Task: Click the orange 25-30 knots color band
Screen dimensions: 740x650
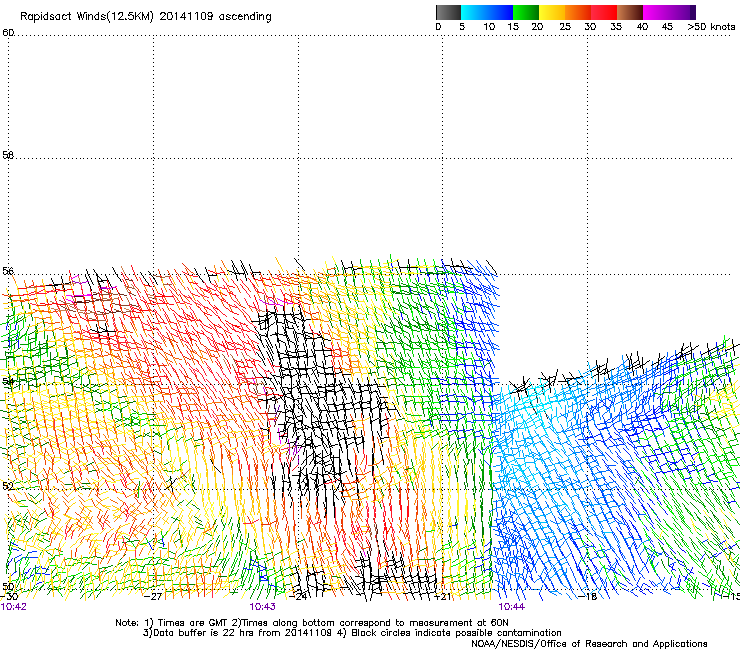Action: 578,12
